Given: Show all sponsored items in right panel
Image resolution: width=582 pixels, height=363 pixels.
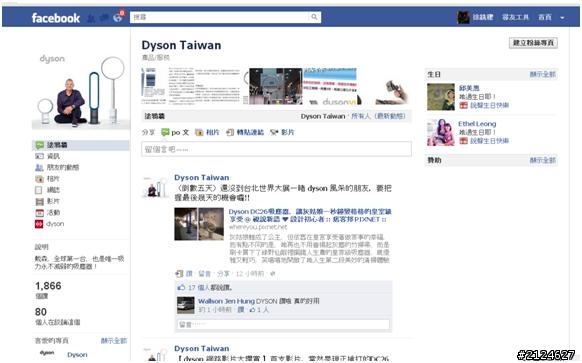Looking at the screenshot, I should click(x=543, y=160).
